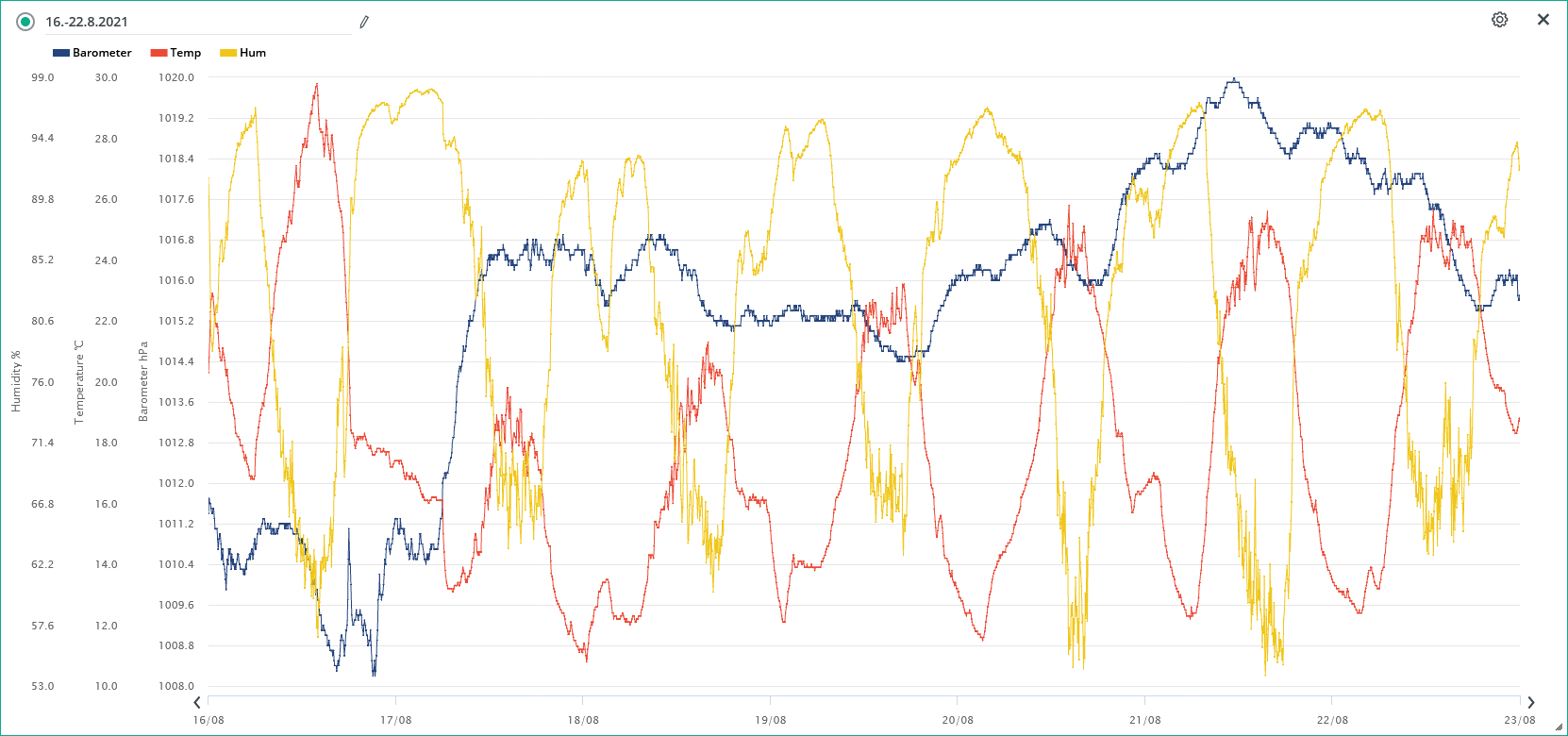The height and width of the screenshot is (736, 1568).
Task: Toggle the Barometer series in the legend
Action: 102,53
